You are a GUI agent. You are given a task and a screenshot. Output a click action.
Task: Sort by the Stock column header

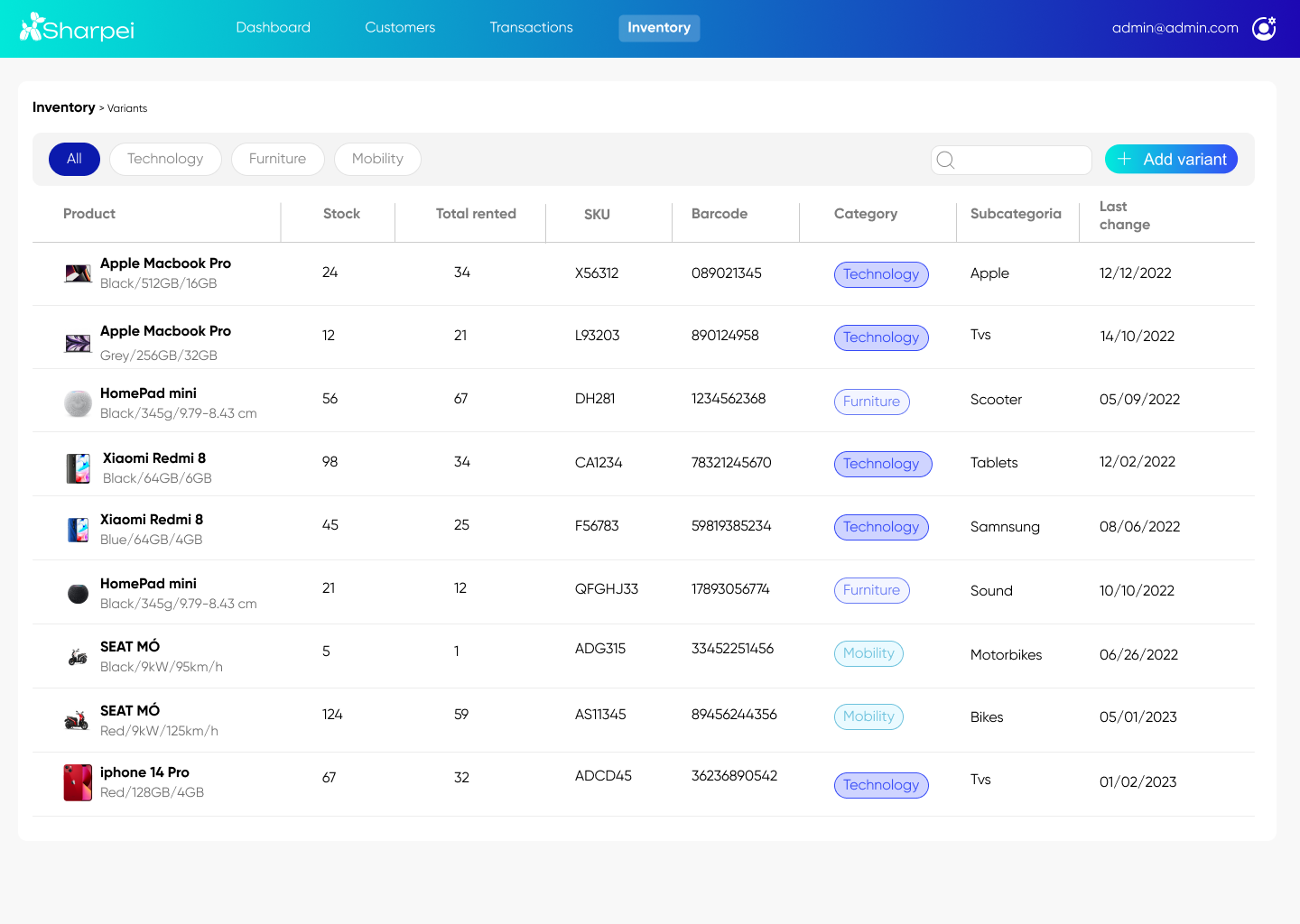pos(341,214)
